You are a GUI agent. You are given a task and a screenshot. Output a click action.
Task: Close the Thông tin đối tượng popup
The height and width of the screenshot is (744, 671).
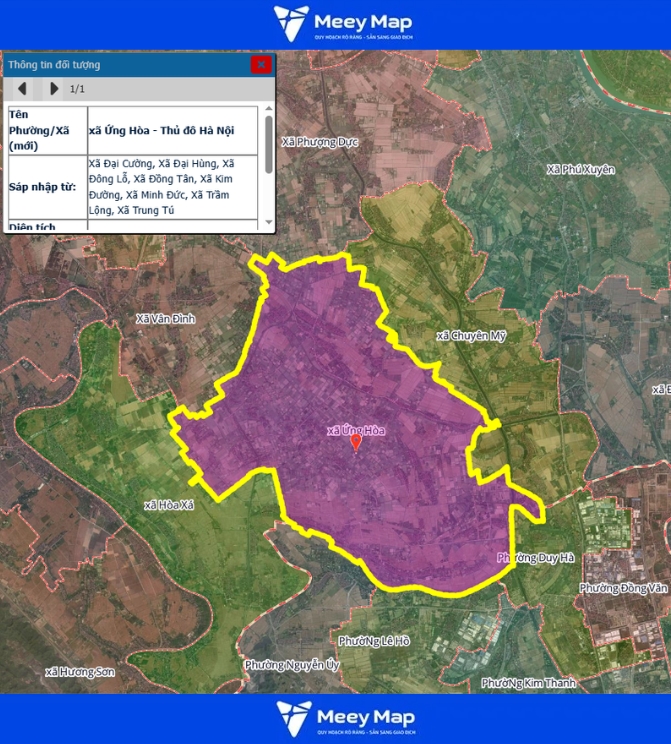pos(261,64)
